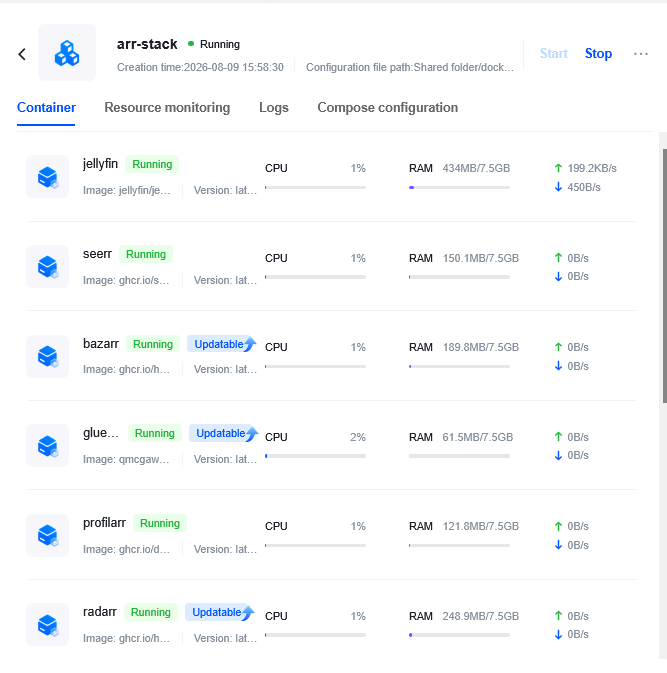Select the profilarr container name
Viewport: 667px width, 673px height.
104,523
